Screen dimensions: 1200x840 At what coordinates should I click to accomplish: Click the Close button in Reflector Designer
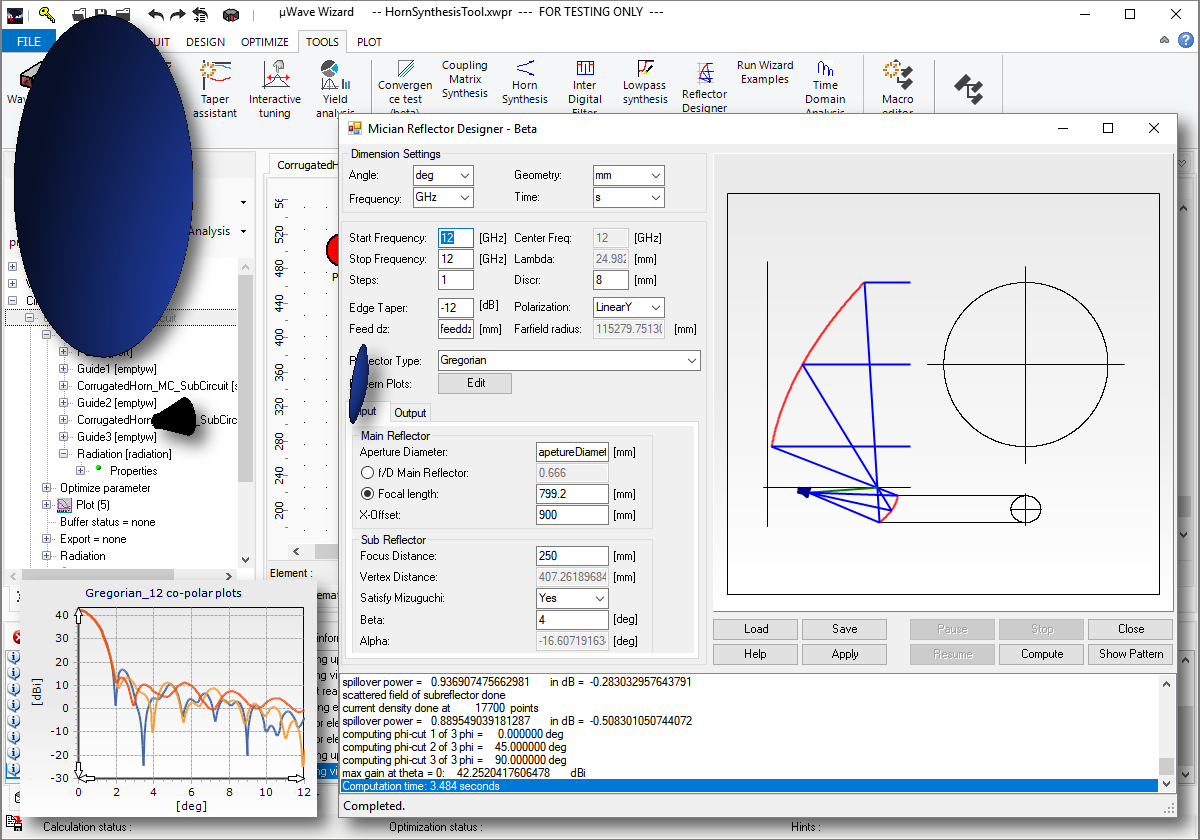(x=1131, y=629)
